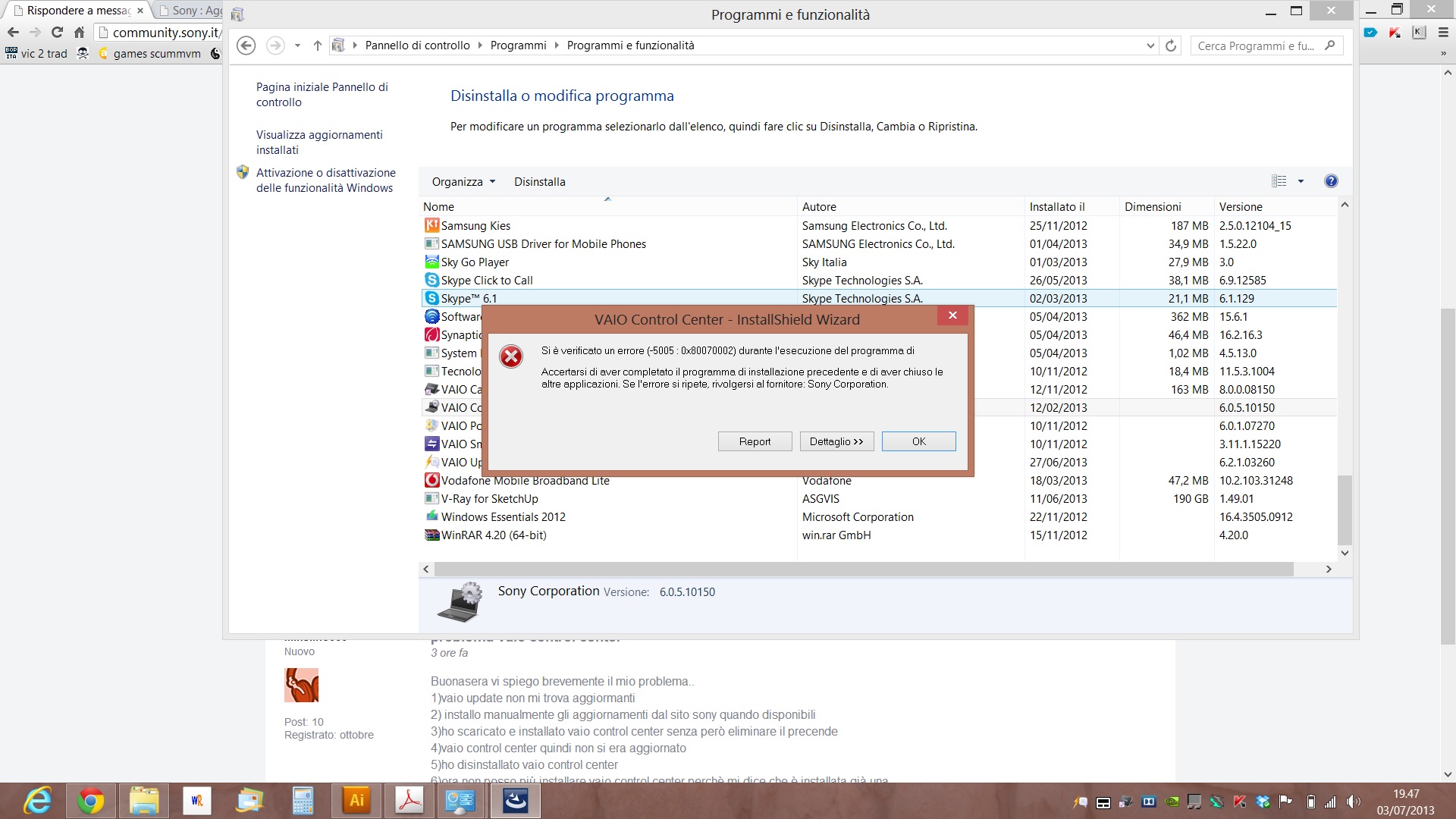Image resolution: width=1456 pixels, height=819 pixels.
Task: Expand Dettaglio in the error dialog
Action: tap(836, 441)
